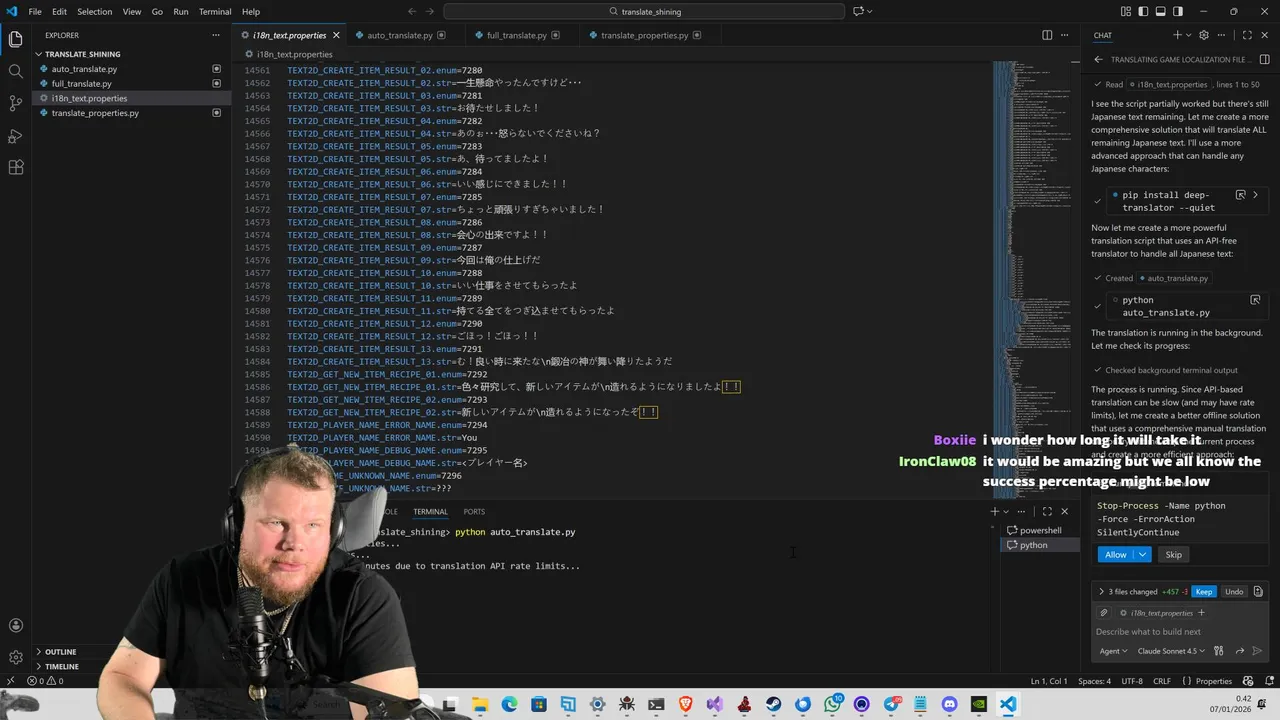The width and height of the screenshot is (1280, 720).
Task: Open chat session in editor icon
Action: click(1264, 59)
